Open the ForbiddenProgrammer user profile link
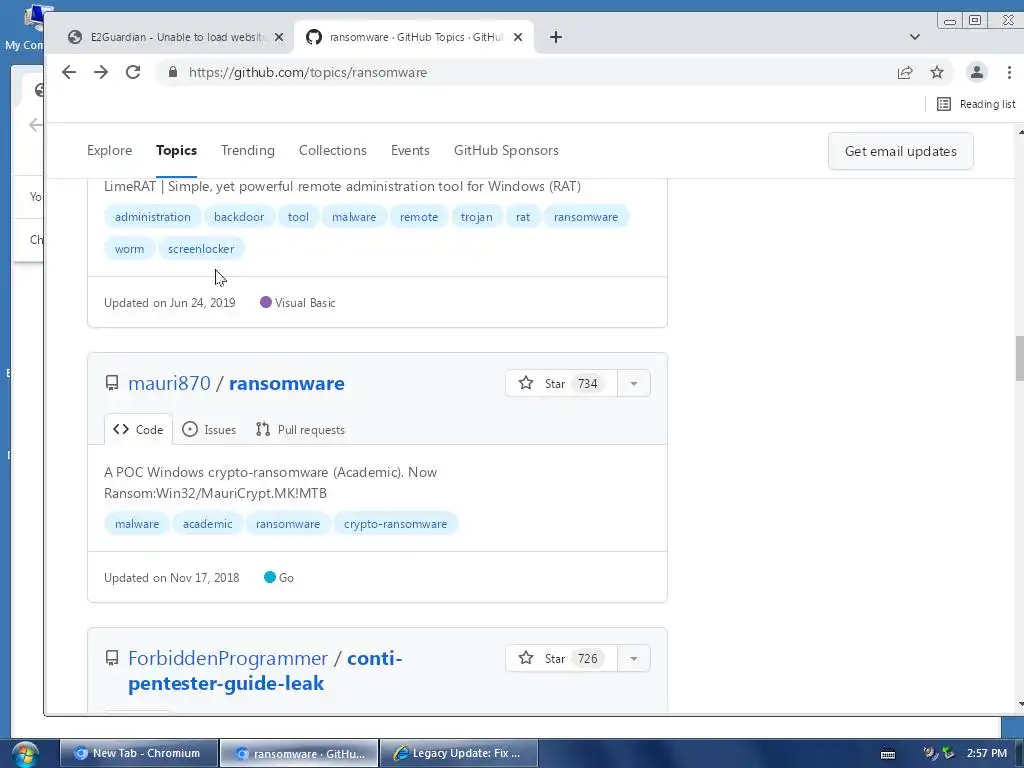 (228, 658)
